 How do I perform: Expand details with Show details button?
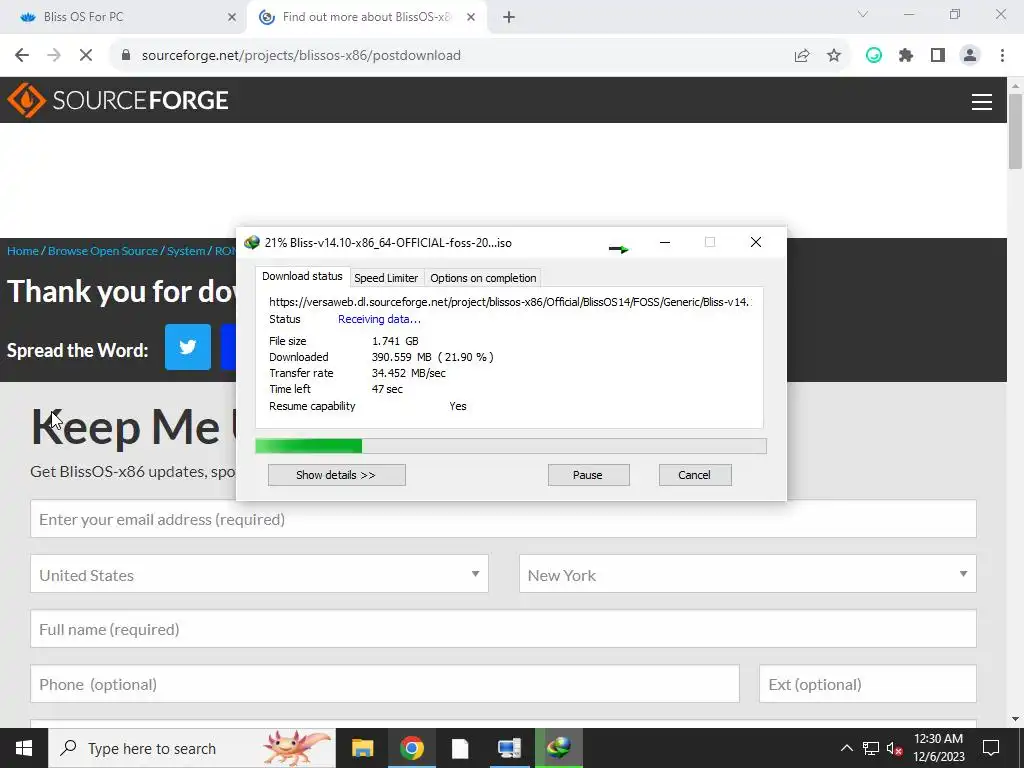click(336, 475)
